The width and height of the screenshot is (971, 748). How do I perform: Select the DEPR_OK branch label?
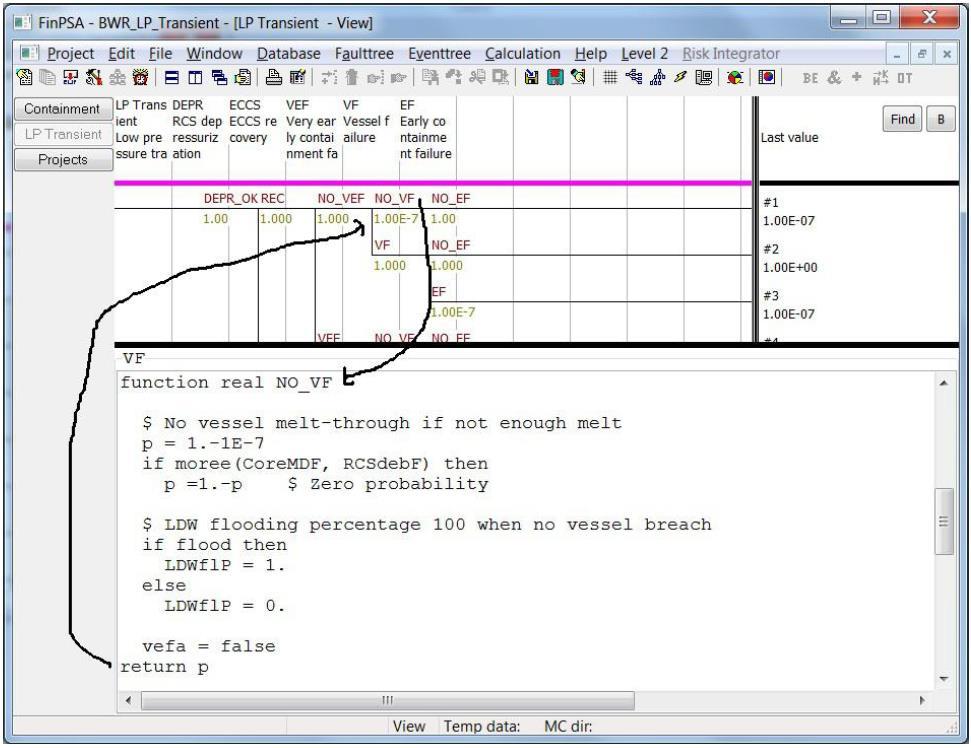click(x=230, y=199)
